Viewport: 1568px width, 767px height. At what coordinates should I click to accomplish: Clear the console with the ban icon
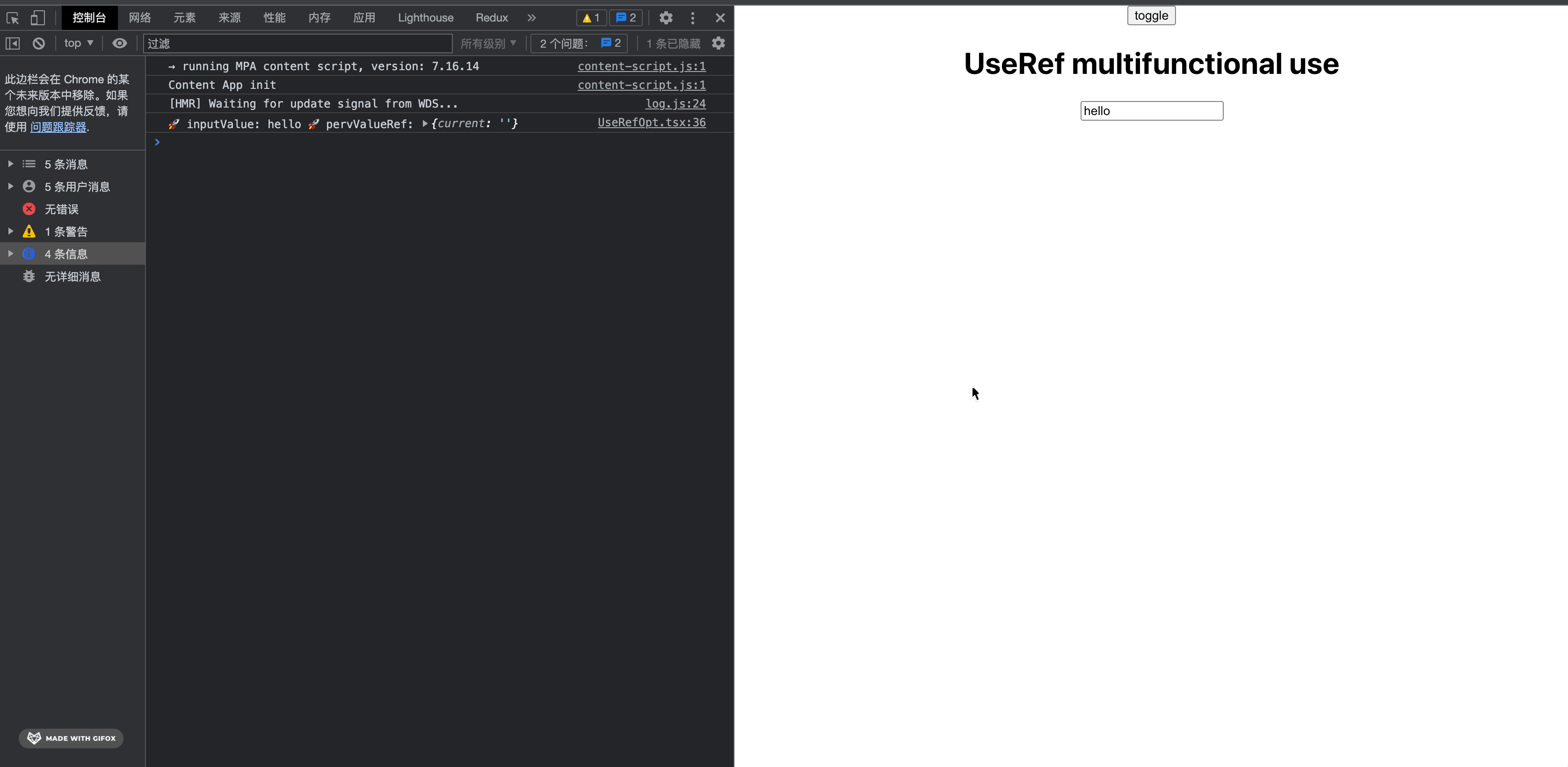point(38,43)
